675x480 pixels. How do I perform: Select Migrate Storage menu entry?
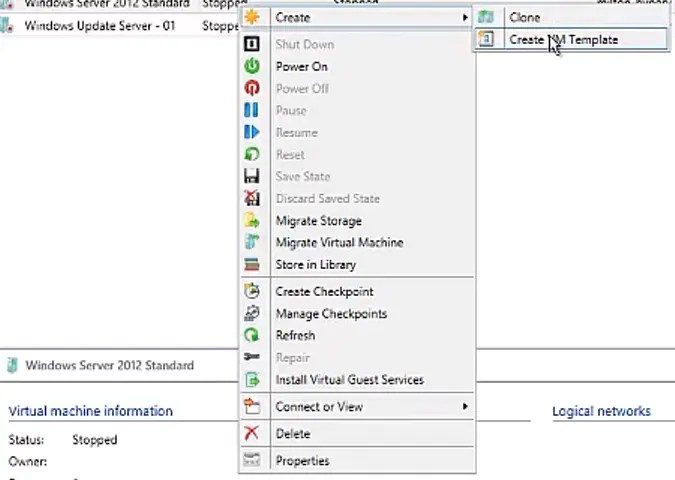pyautogui.click(x=357, y=220)
